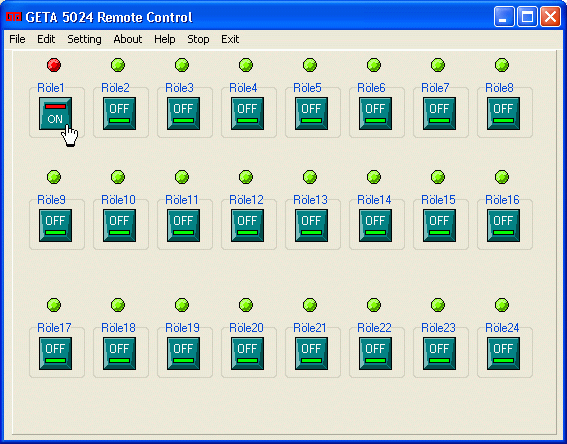Activate the Röle15 relay switch
This screenshot has height=444, width=567.
click(x=439, y=226)
